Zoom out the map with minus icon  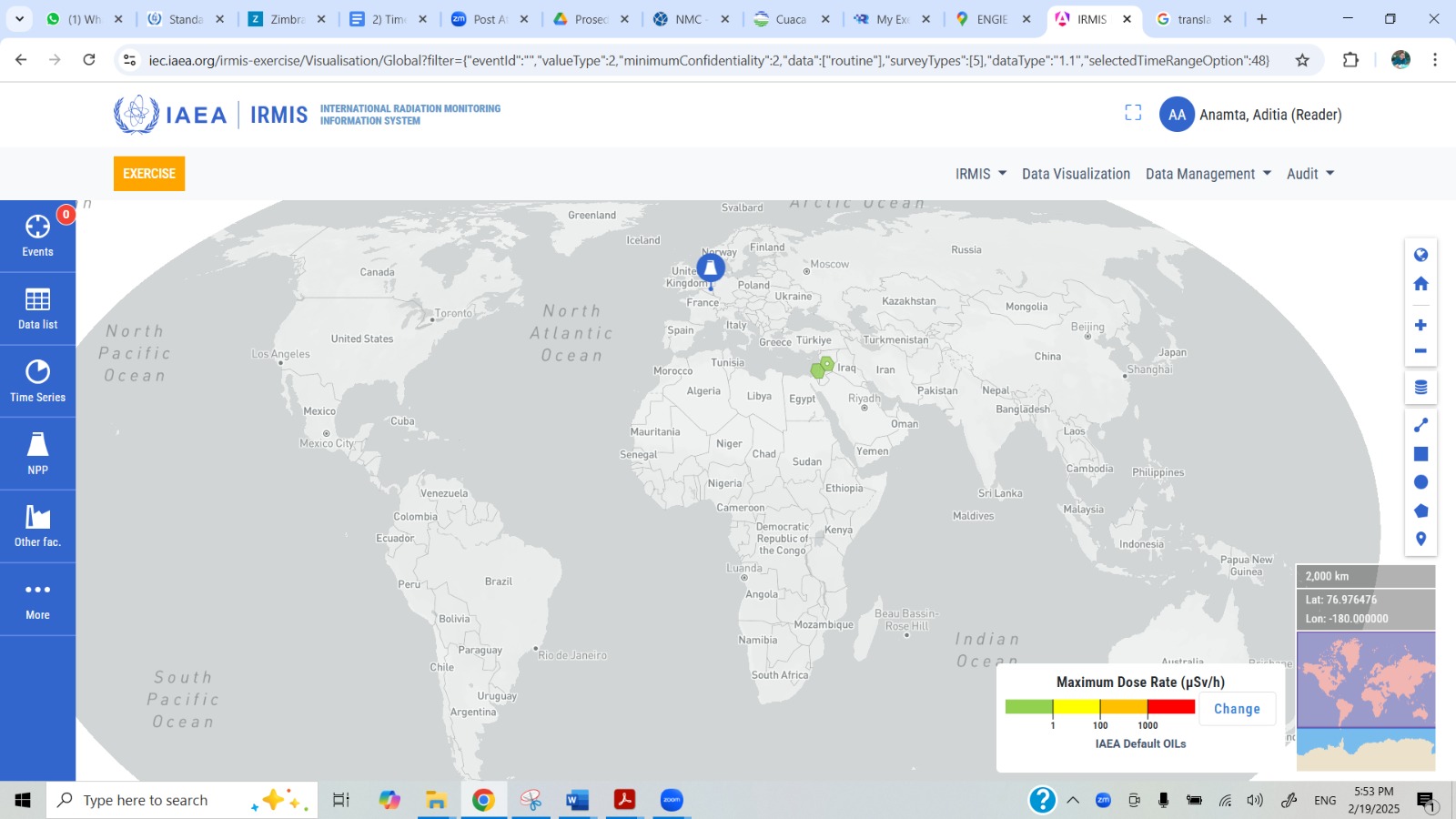[1421, 350]
